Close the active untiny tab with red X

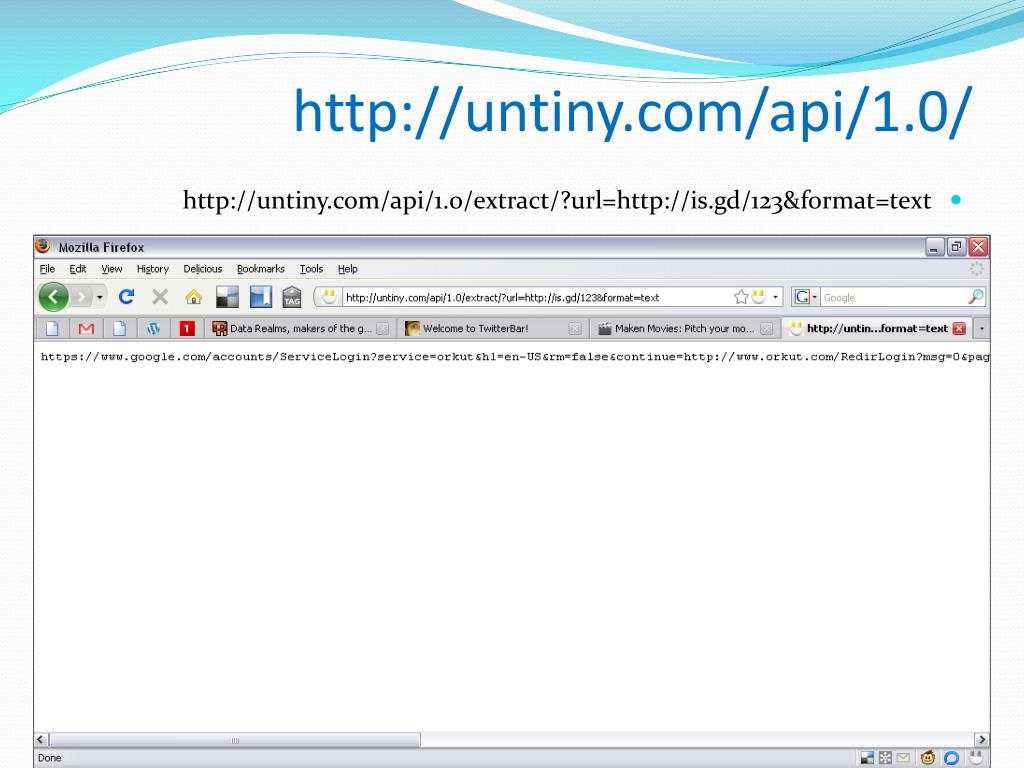tap(959, 328)
